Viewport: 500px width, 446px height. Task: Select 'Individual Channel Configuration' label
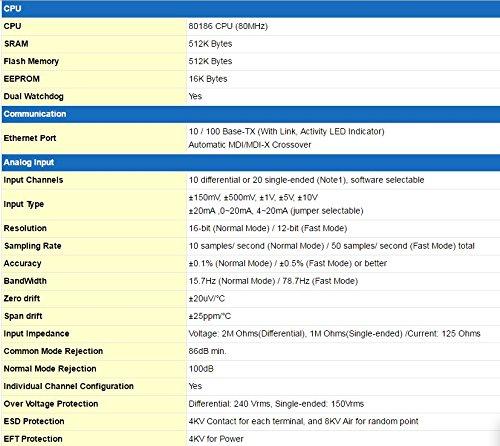(69, 386)
